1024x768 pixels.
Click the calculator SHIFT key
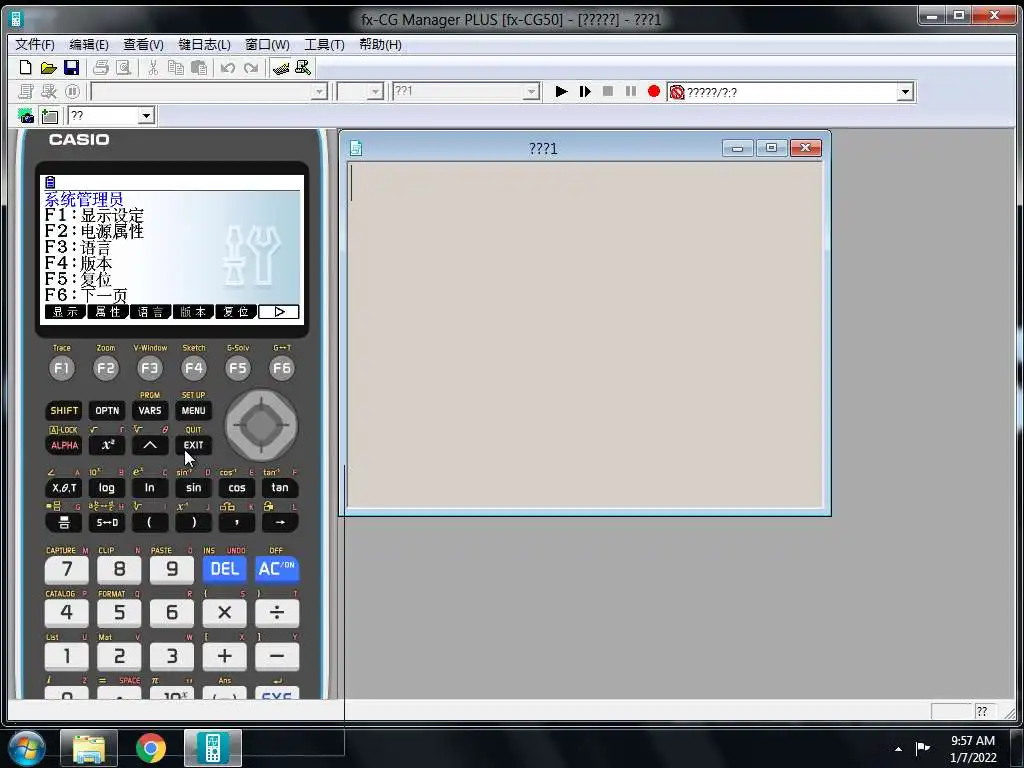tap(64, 410)
